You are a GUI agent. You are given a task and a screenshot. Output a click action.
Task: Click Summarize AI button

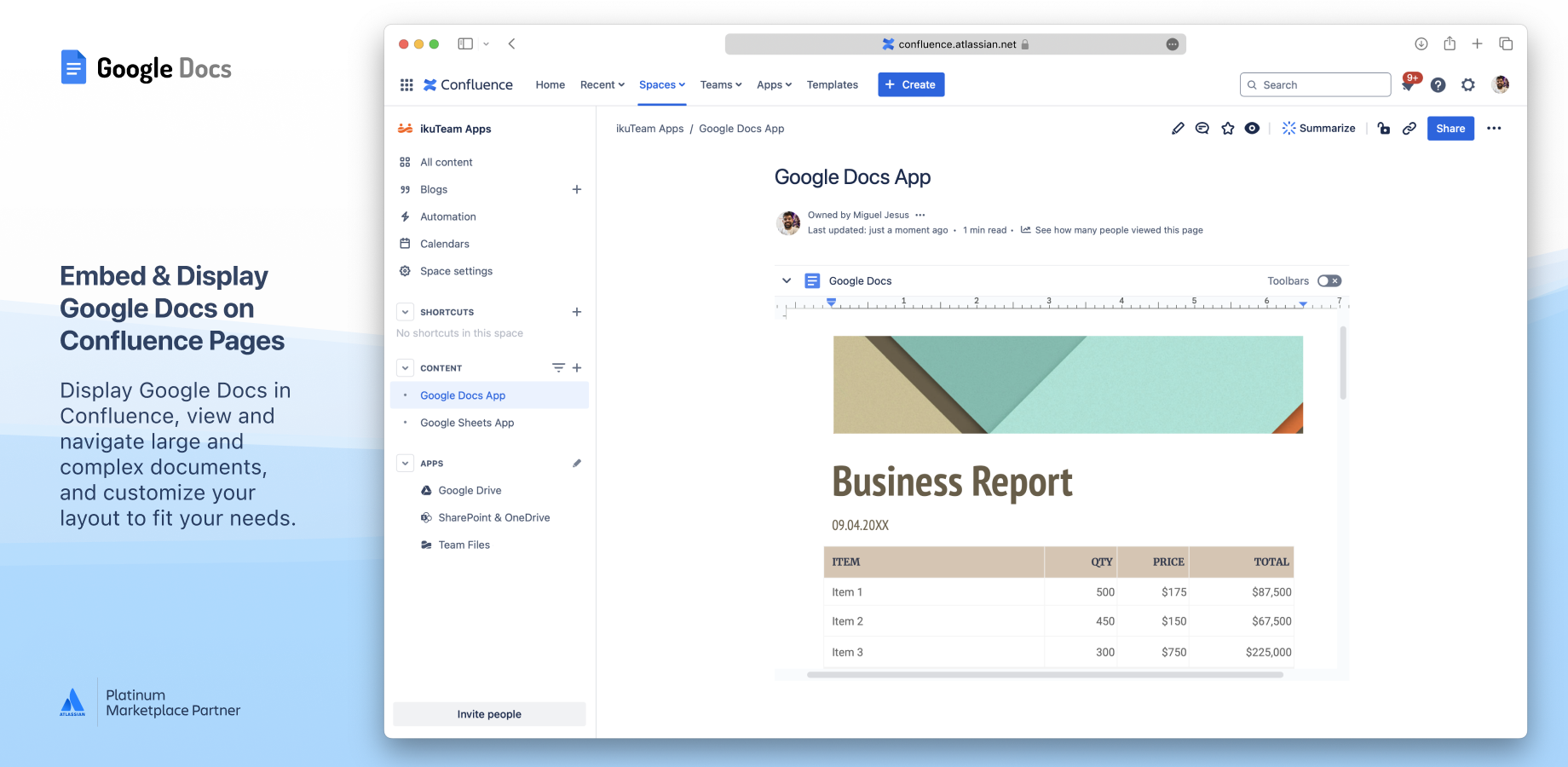tap(1318, 129)
